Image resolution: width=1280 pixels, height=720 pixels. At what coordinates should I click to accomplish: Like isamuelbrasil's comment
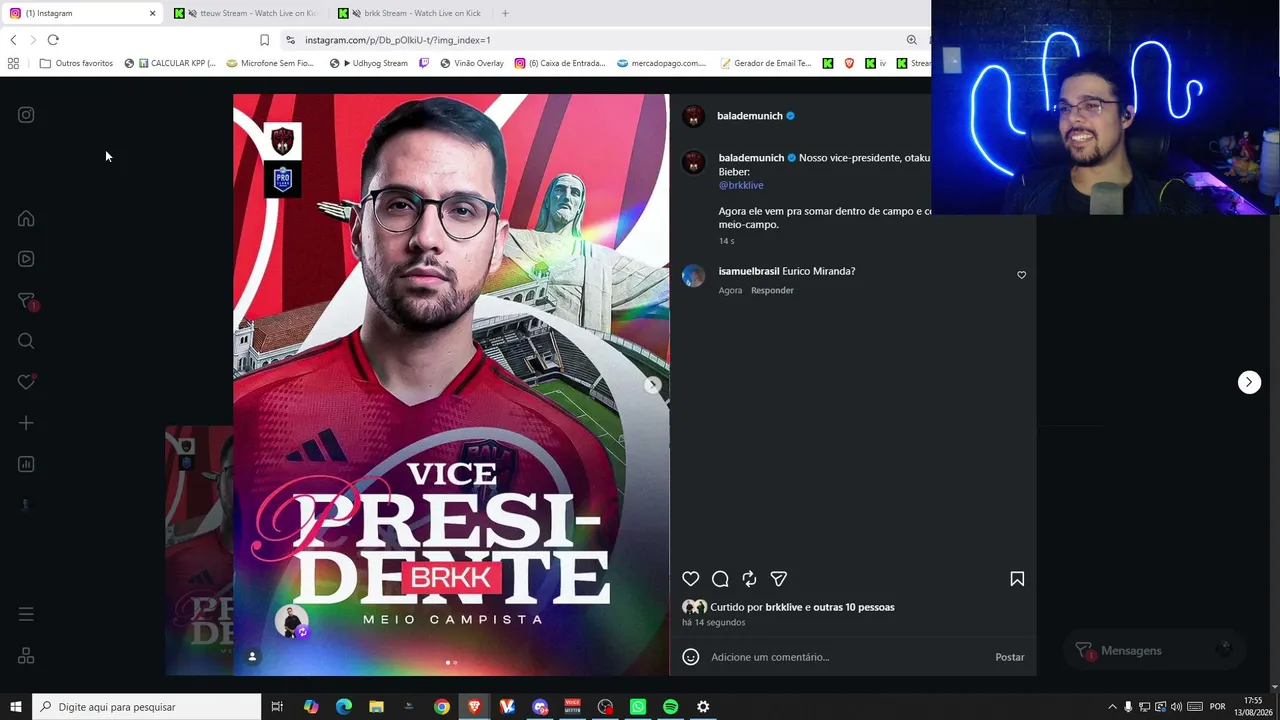coord(1021,275)
